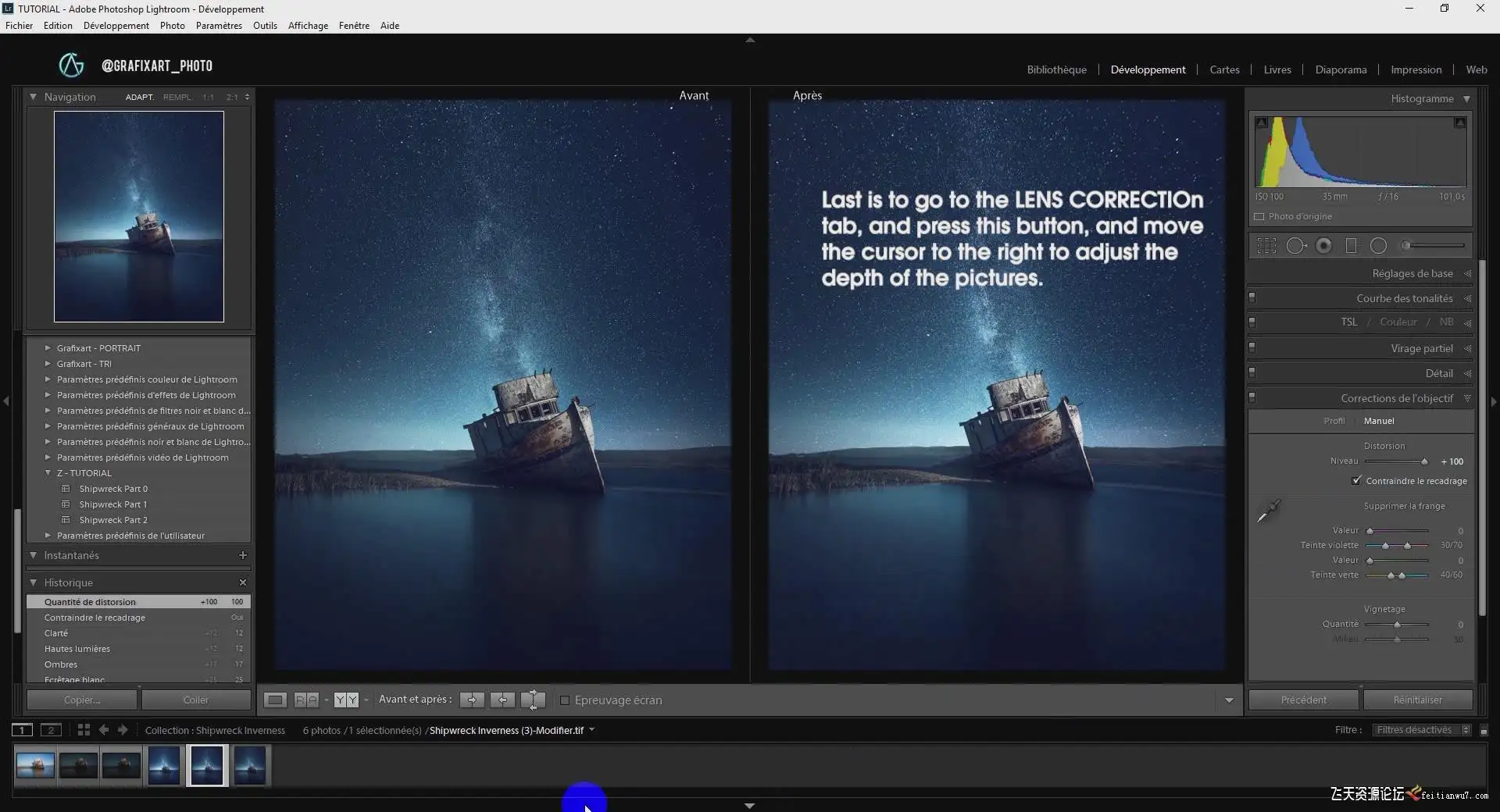
Task: Open the Filtres désactivés dropdown
Action: point(1422,730)
